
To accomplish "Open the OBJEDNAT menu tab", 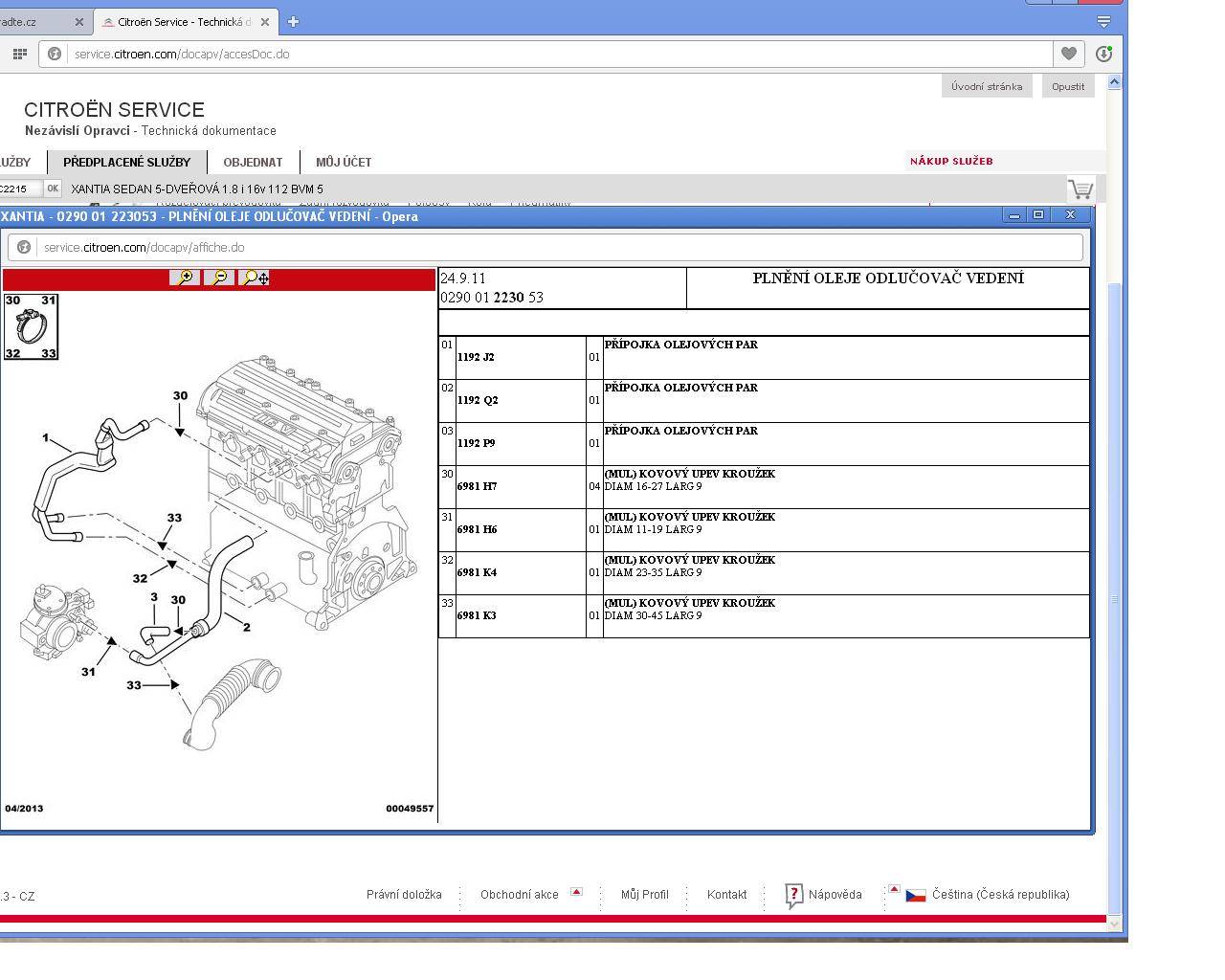I will tap(253, 162).
